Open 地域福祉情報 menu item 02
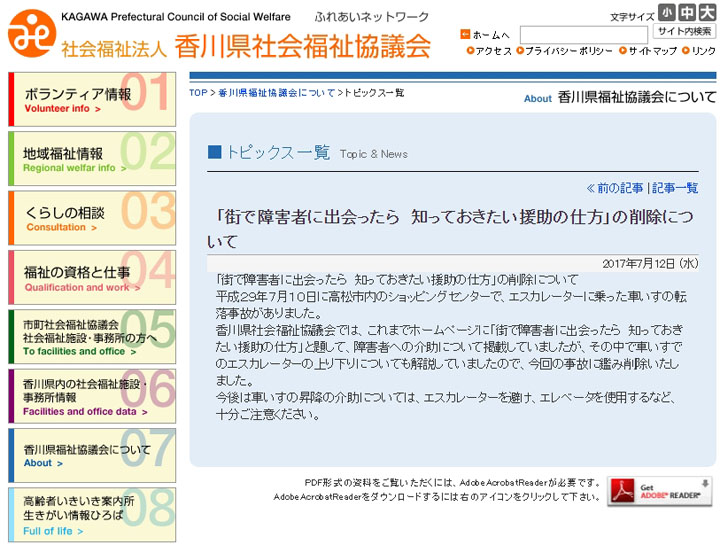The height and width of the screenshot is (545, 720). click(x=91, y=160)
